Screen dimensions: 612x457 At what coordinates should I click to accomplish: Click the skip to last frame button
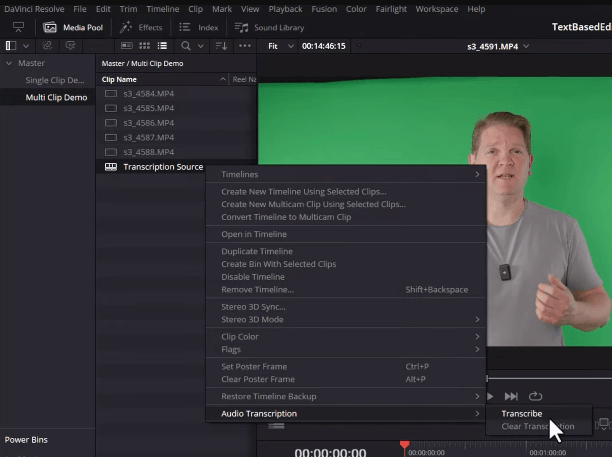pos(511,397)
